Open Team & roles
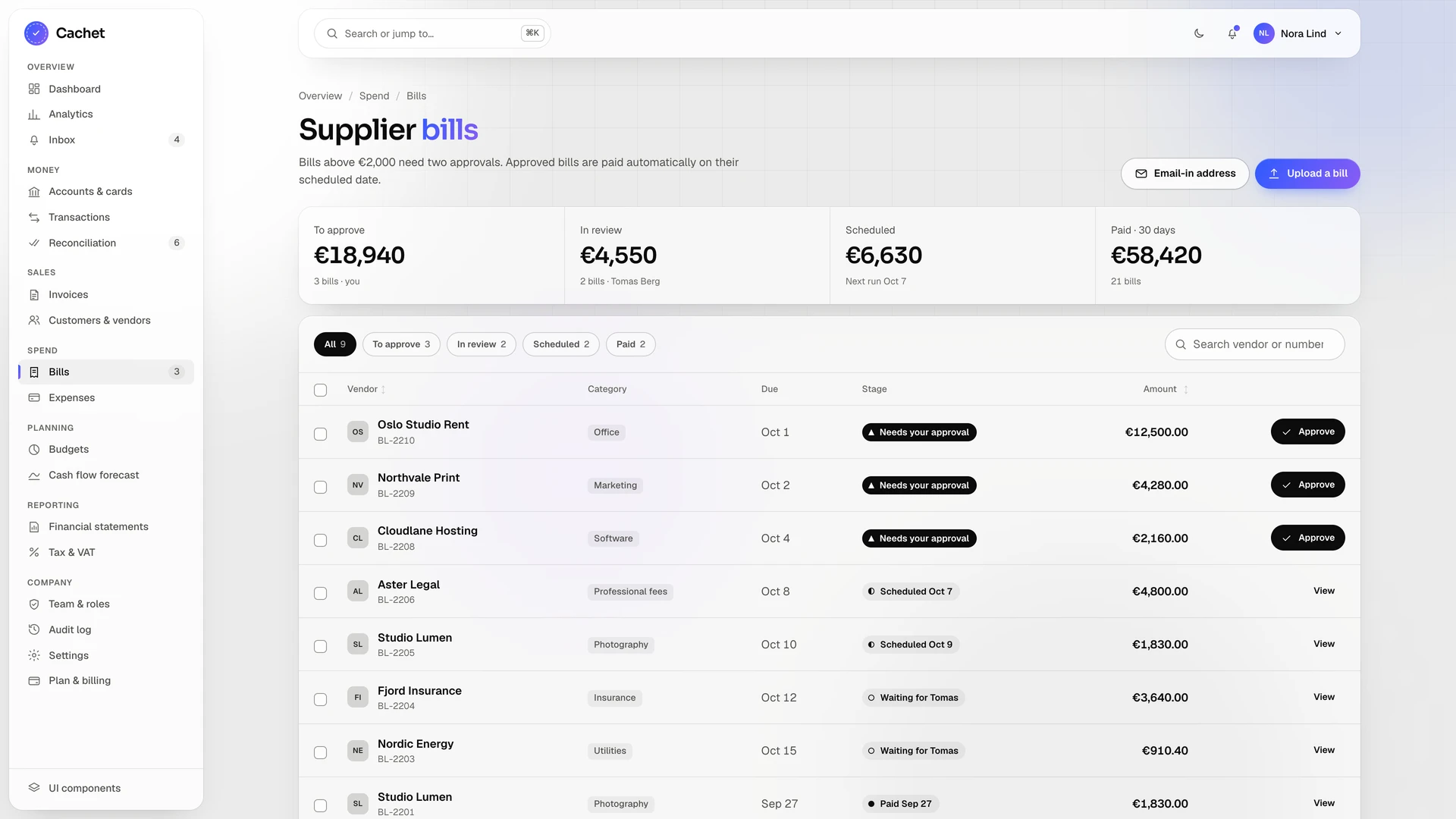The height and width of the screenshot is (819, 1456). coord(106,604)
